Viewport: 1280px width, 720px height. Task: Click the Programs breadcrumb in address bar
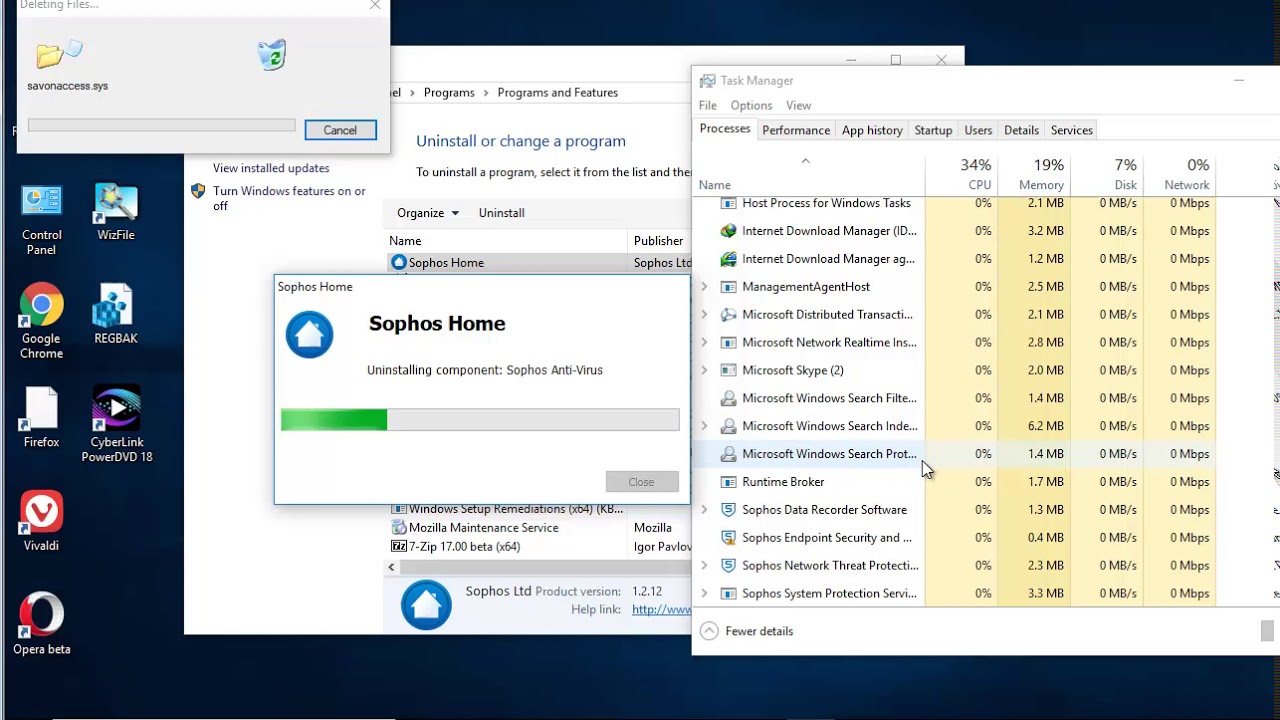tap(449, 92)
